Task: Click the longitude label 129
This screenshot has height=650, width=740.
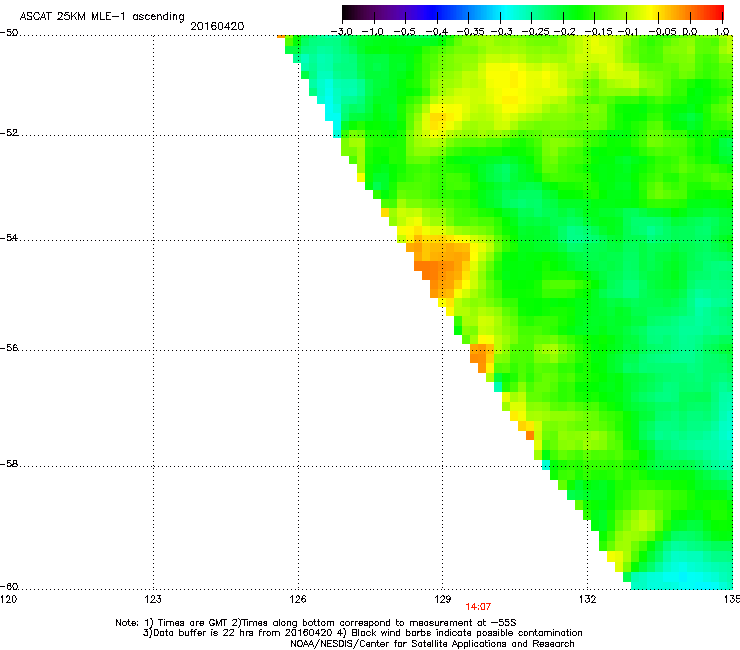Action: (x=443, y=599)
